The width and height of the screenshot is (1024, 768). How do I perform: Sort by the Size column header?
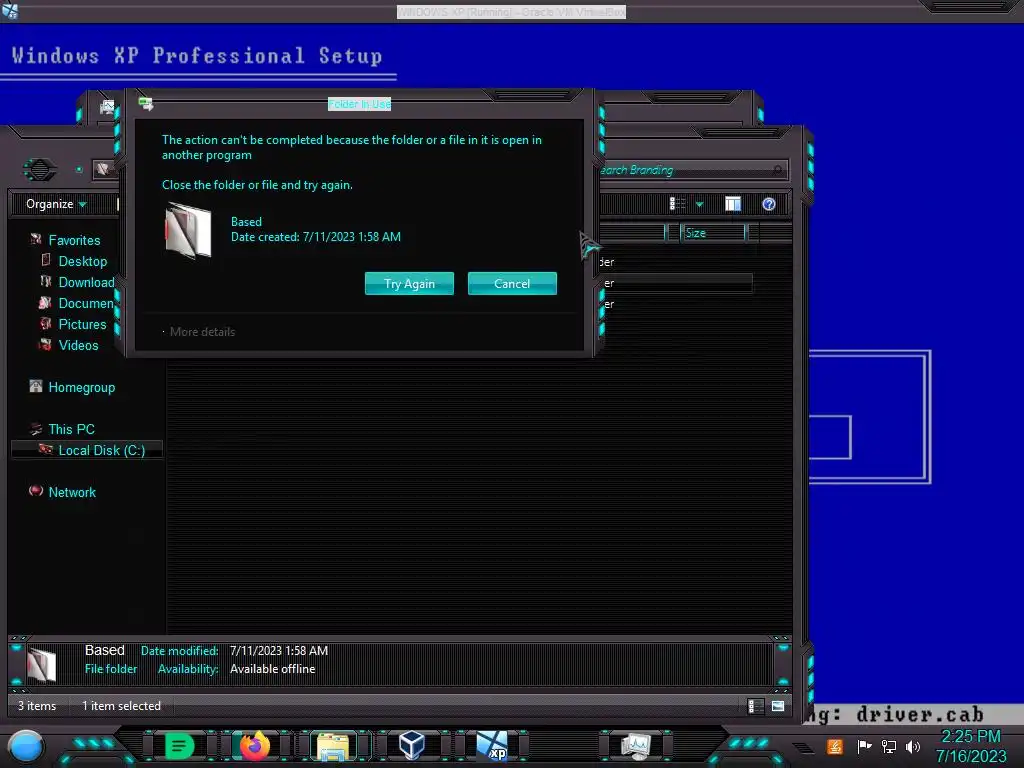pos(713,233)
